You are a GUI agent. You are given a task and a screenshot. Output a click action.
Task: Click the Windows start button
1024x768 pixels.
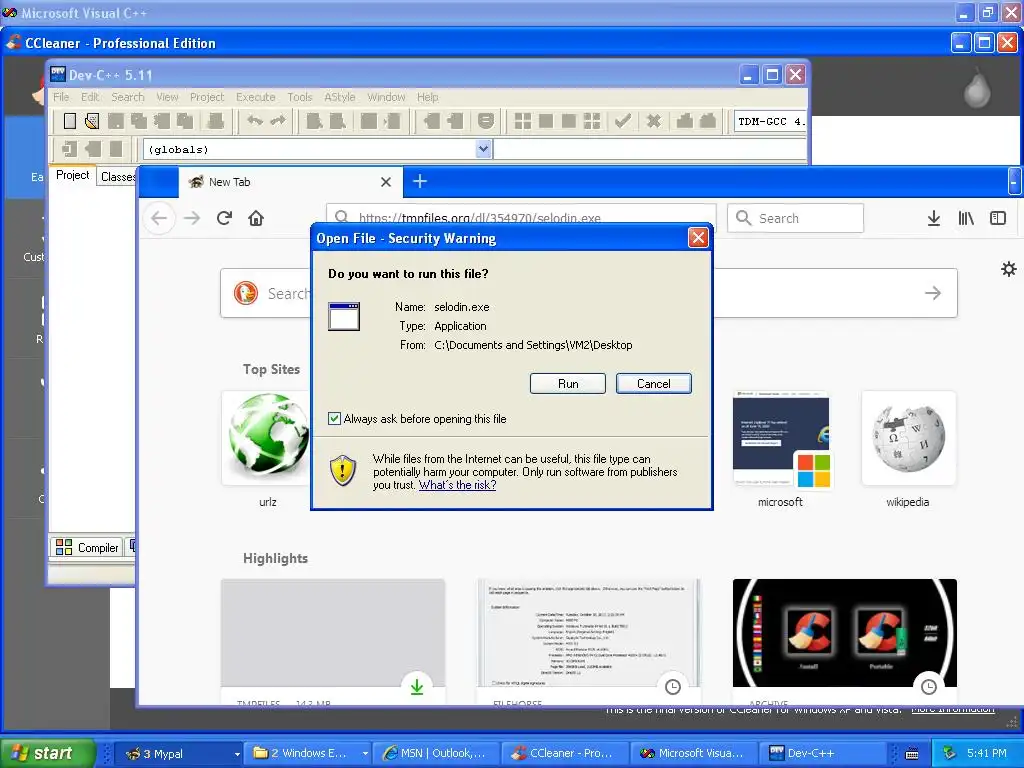(x=47, y=753)
